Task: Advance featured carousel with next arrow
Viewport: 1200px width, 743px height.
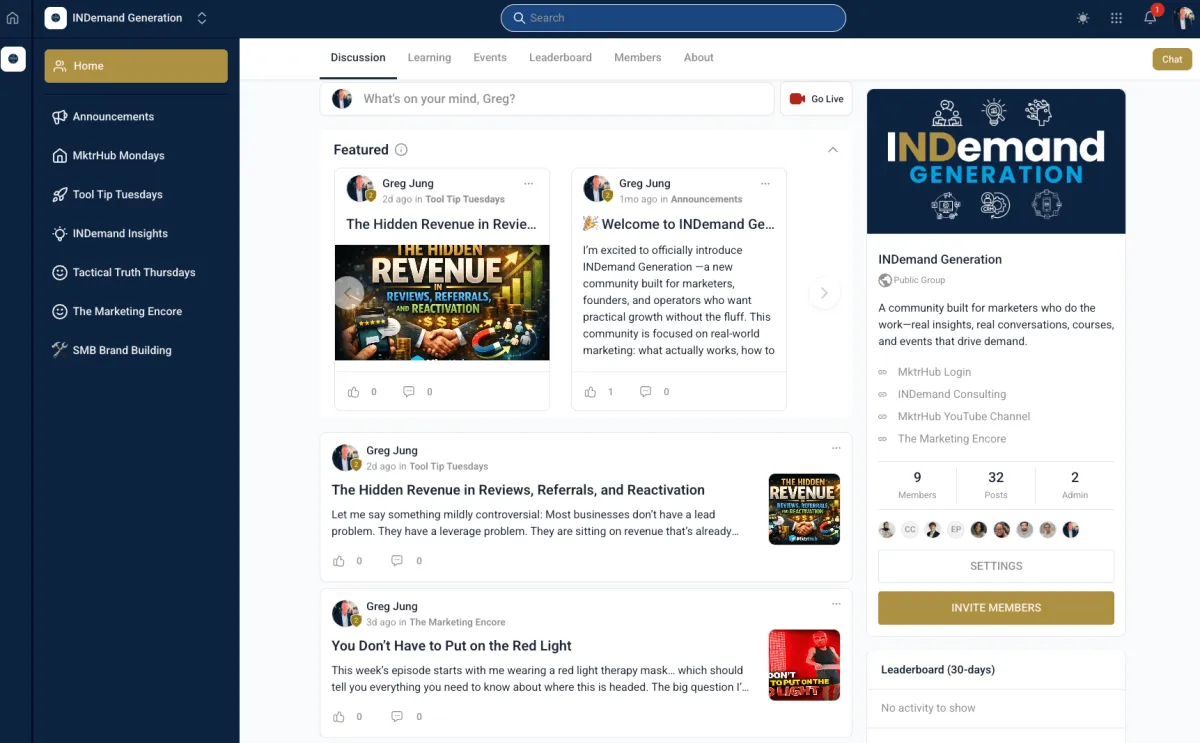Action: coord(824,293)
